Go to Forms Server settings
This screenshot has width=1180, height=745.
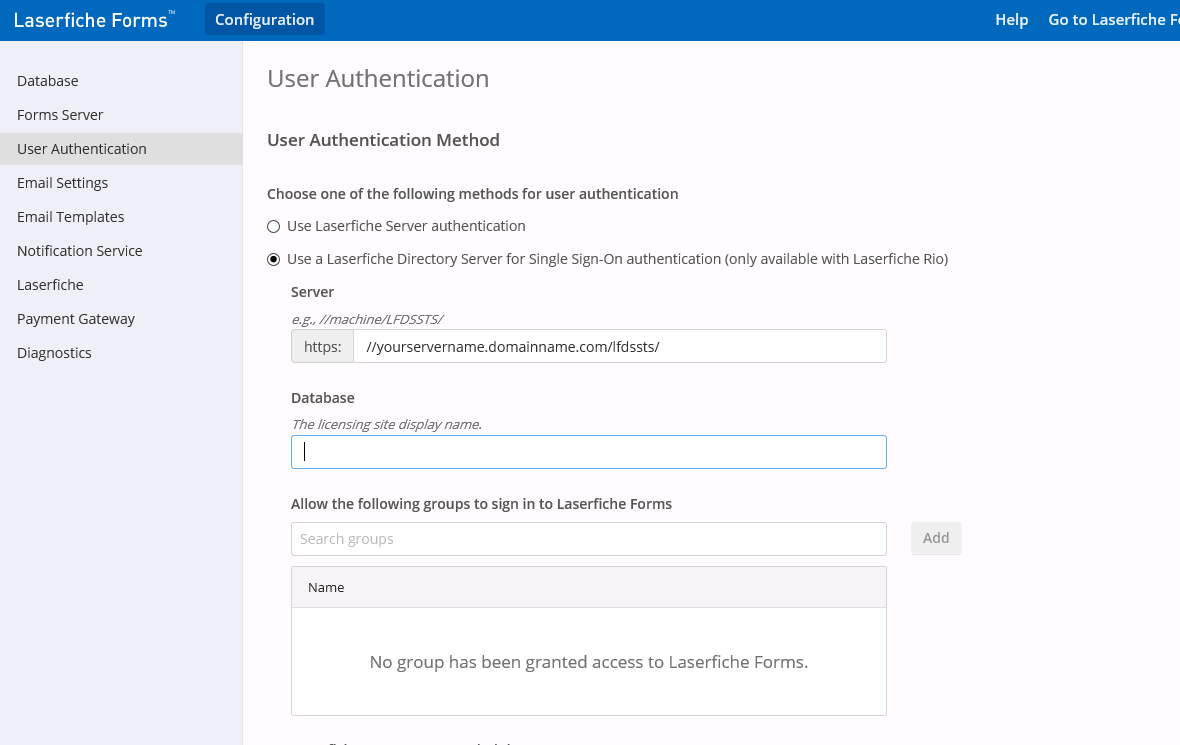60,114
